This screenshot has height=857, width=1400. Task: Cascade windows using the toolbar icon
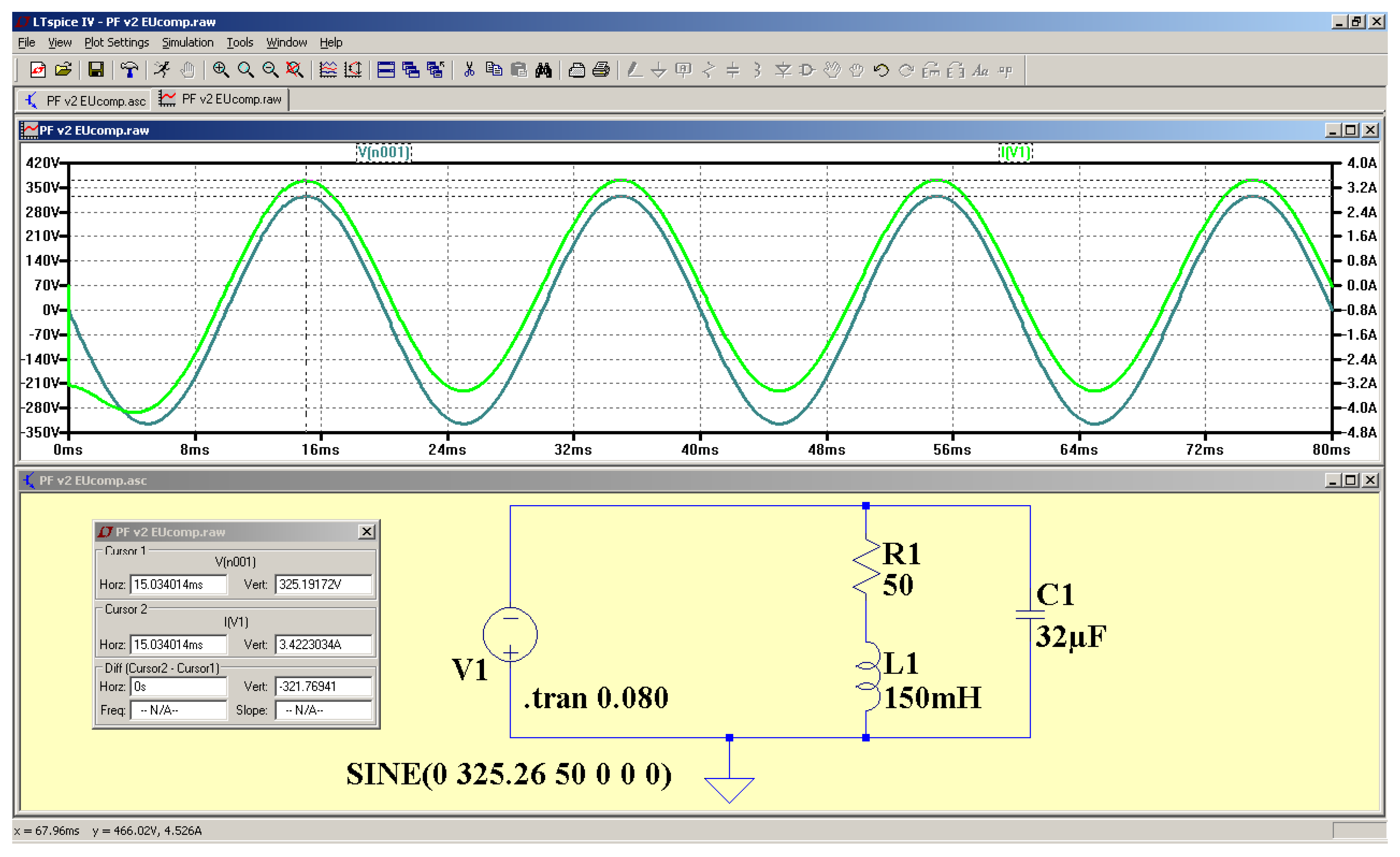tap(411, 70)
